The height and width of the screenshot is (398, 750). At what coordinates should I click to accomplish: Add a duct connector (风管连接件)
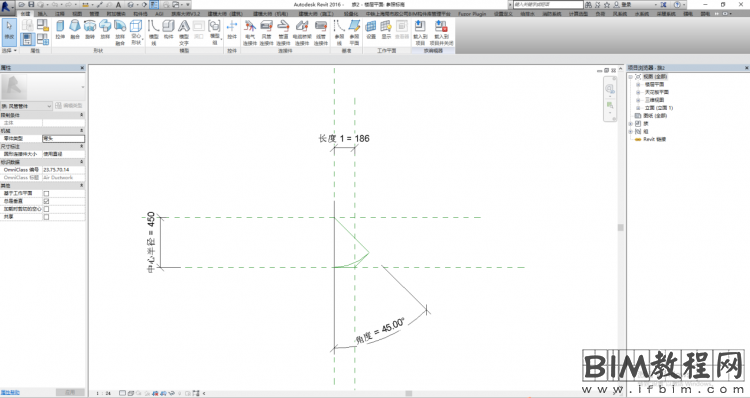tap(266, 33)
